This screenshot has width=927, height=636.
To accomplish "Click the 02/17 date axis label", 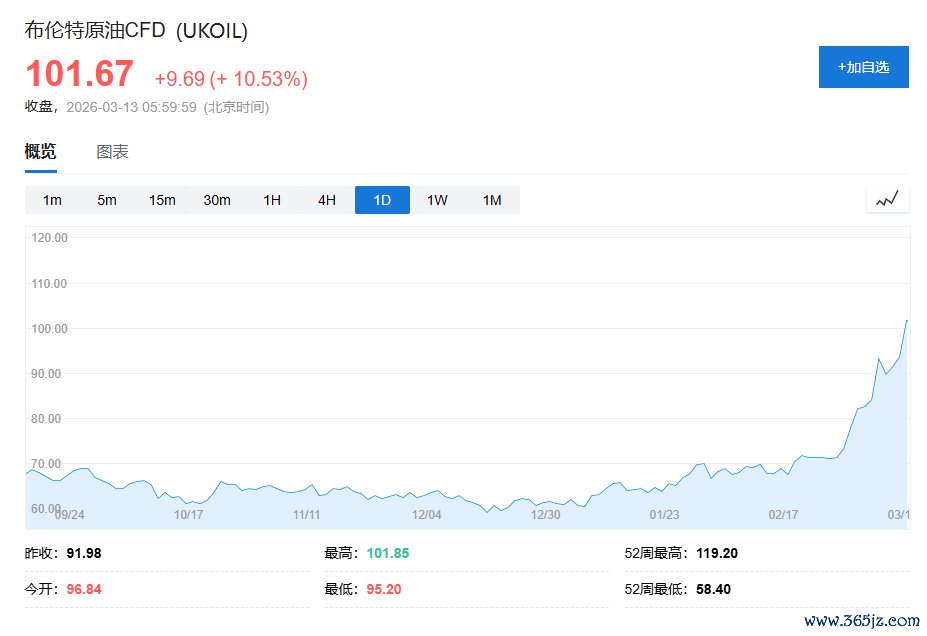I will [783, 515].
